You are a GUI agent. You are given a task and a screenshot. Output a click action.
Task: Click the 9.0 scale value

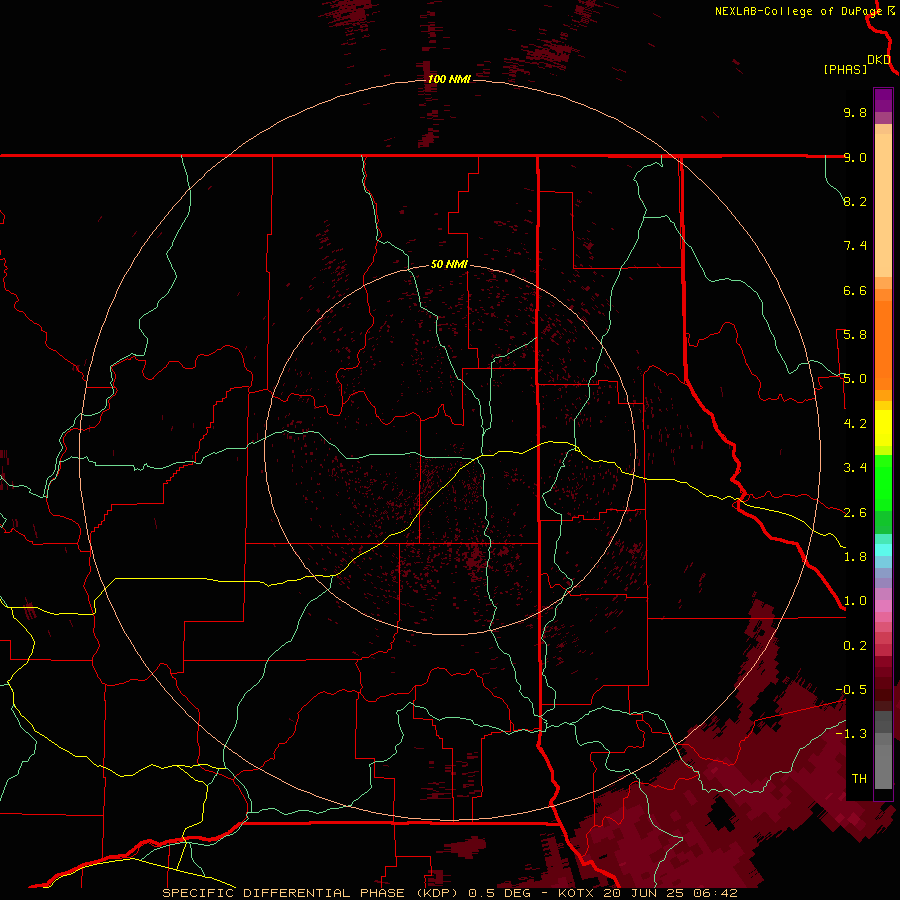click(x=855, y=157)
